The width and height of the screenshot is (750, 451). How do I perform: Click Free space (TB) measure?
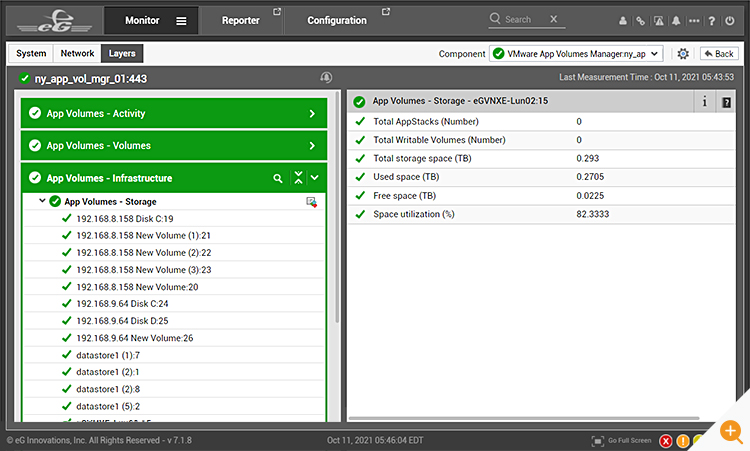click(x=404, y=196)
